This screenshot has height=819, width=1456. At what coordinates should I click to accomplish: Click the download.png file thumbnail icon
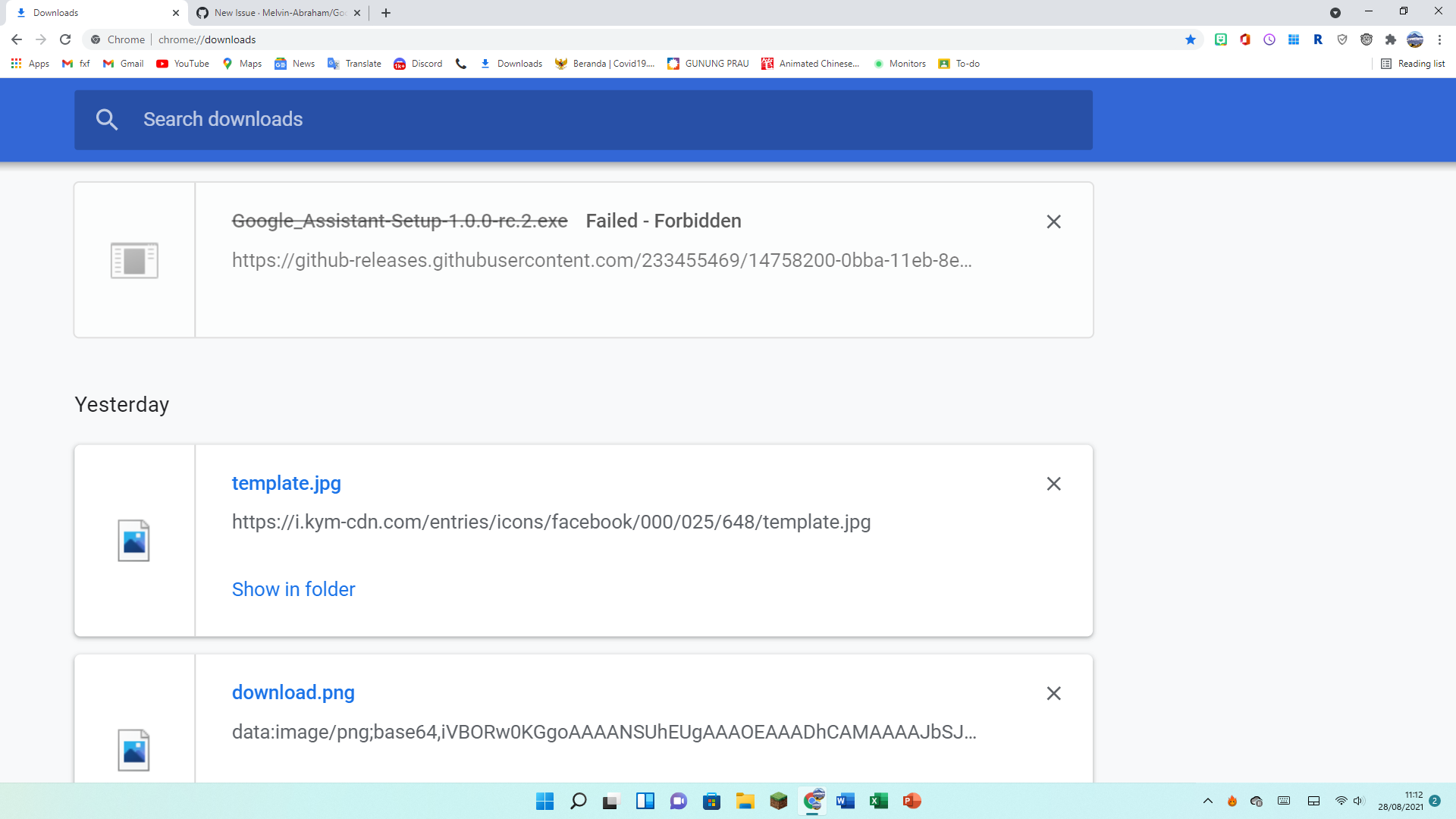coord(134,750)
